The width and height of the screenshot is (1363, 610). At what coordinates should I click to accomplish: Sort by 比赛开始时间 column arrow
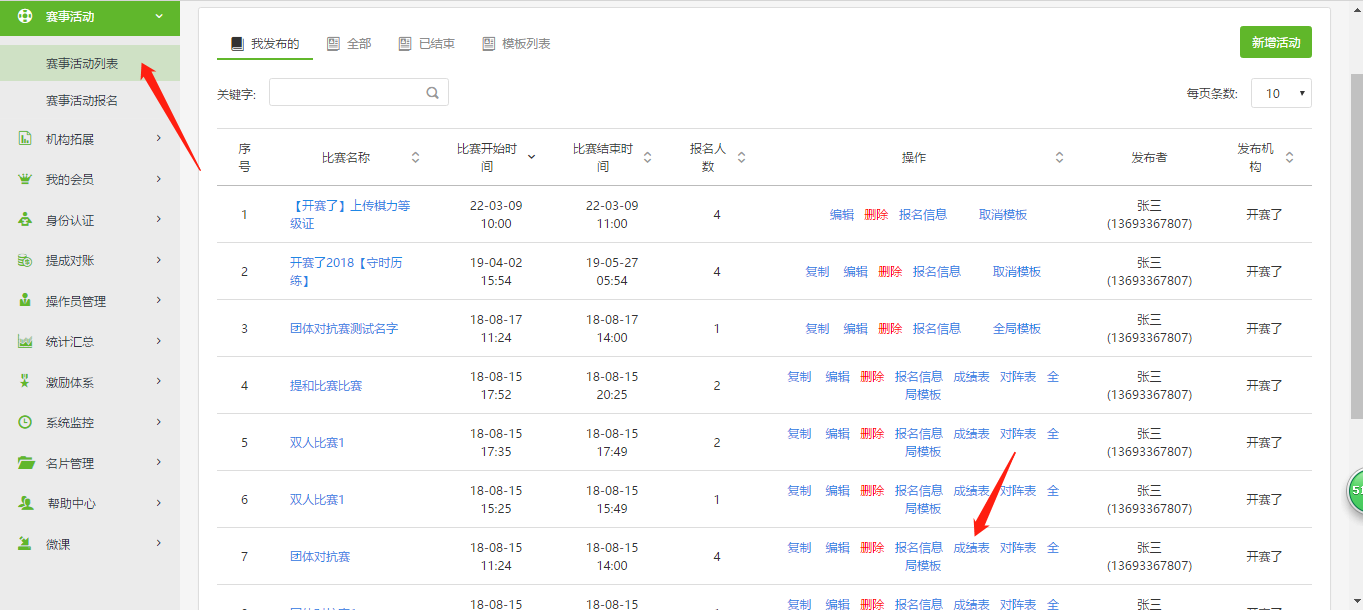click(531, 158)
